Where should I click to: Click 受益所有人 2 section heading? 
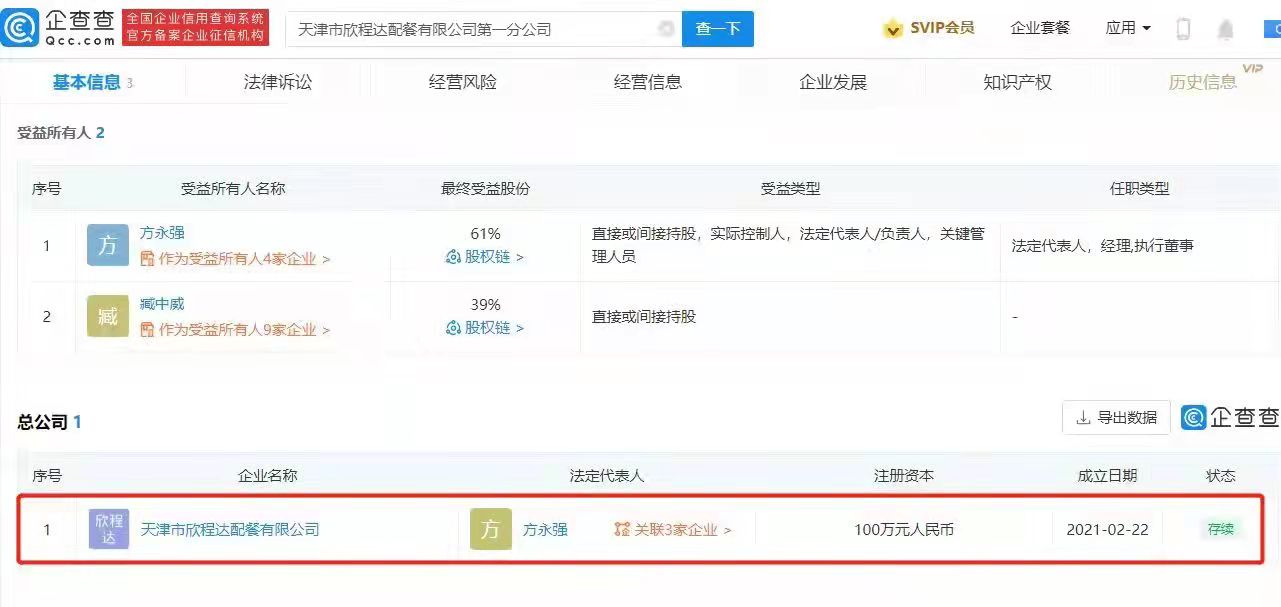coord(61,133)
